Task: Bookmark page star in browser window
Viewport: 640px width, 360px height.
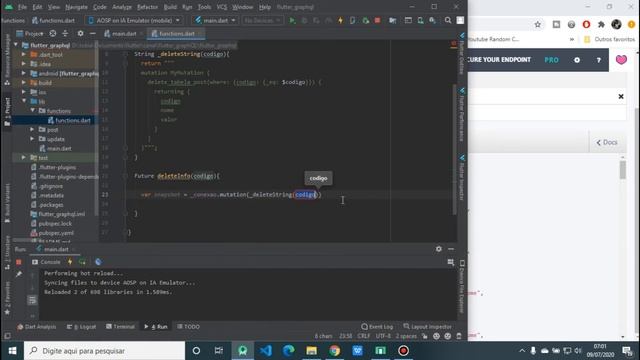Action: click(x=538, y=24)
